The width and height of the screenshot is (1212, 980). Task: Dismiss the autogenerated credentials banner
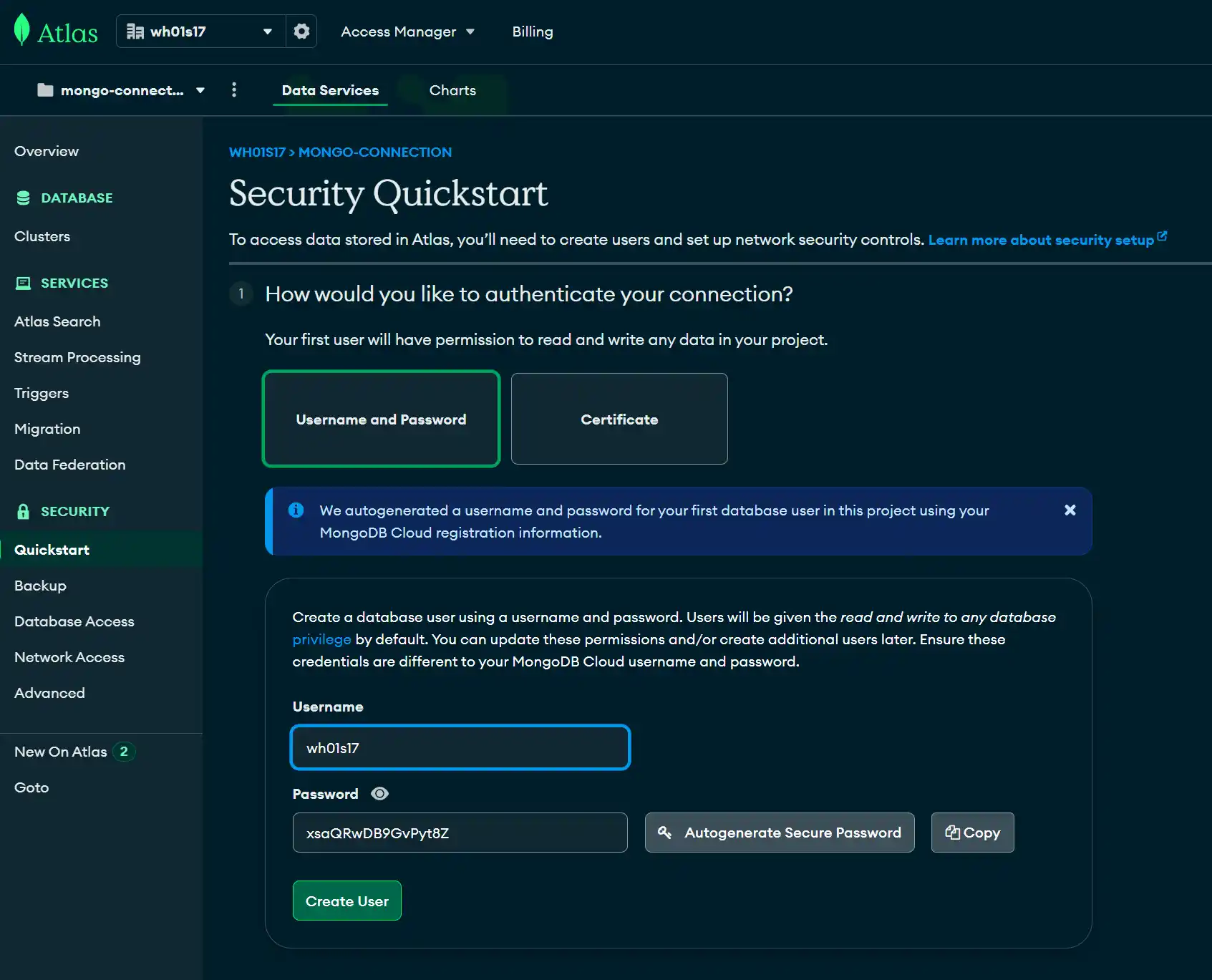(x=1070, y=510)
